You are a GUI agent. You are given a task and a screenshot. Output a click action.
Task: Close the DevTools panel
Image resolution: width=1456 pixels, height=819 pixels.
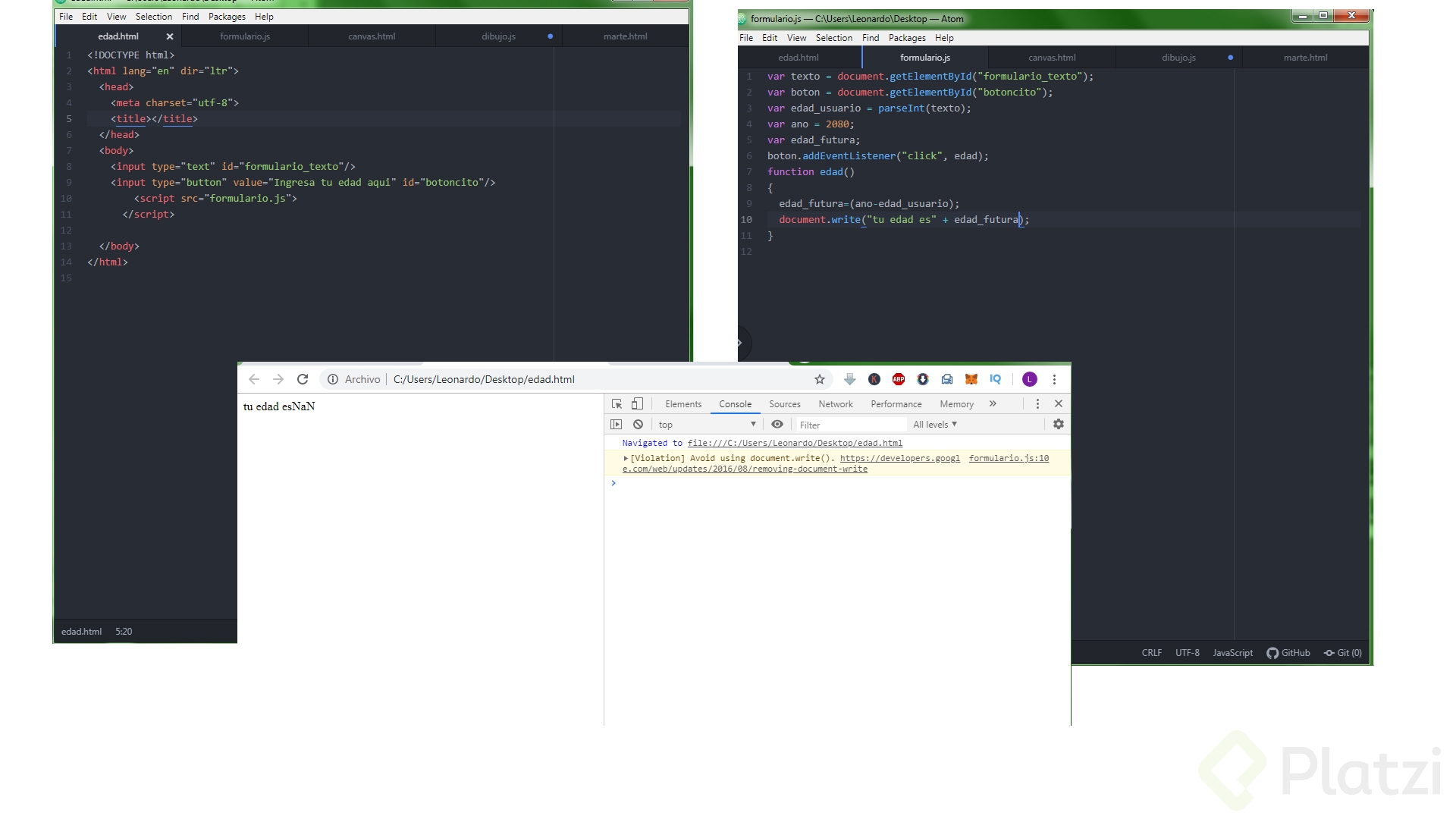(1059, 404)
